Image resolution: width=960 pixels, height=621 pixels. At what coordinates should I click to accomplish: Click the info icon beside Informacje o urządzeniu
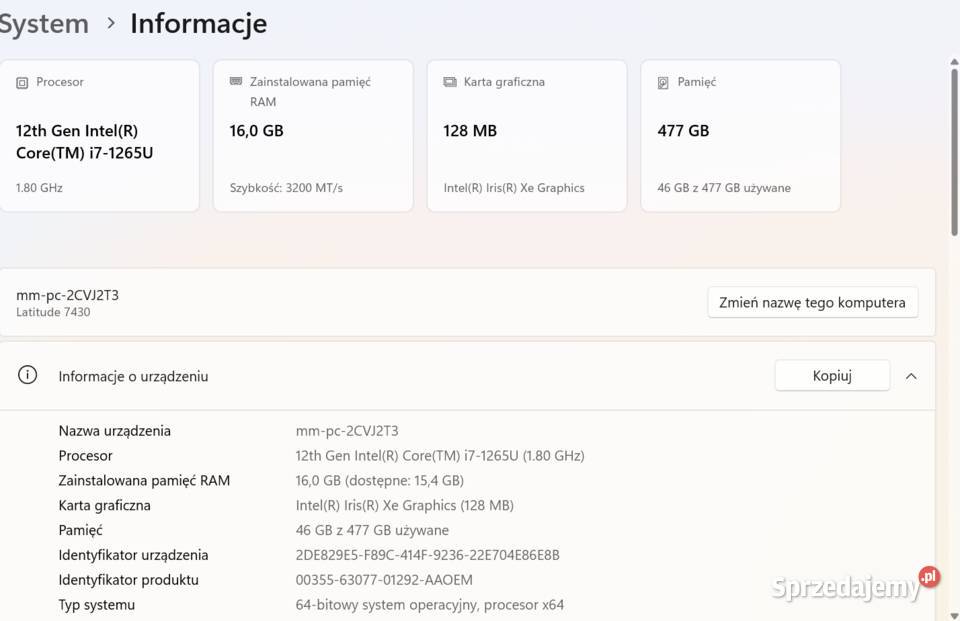click(x=28, y=375)
